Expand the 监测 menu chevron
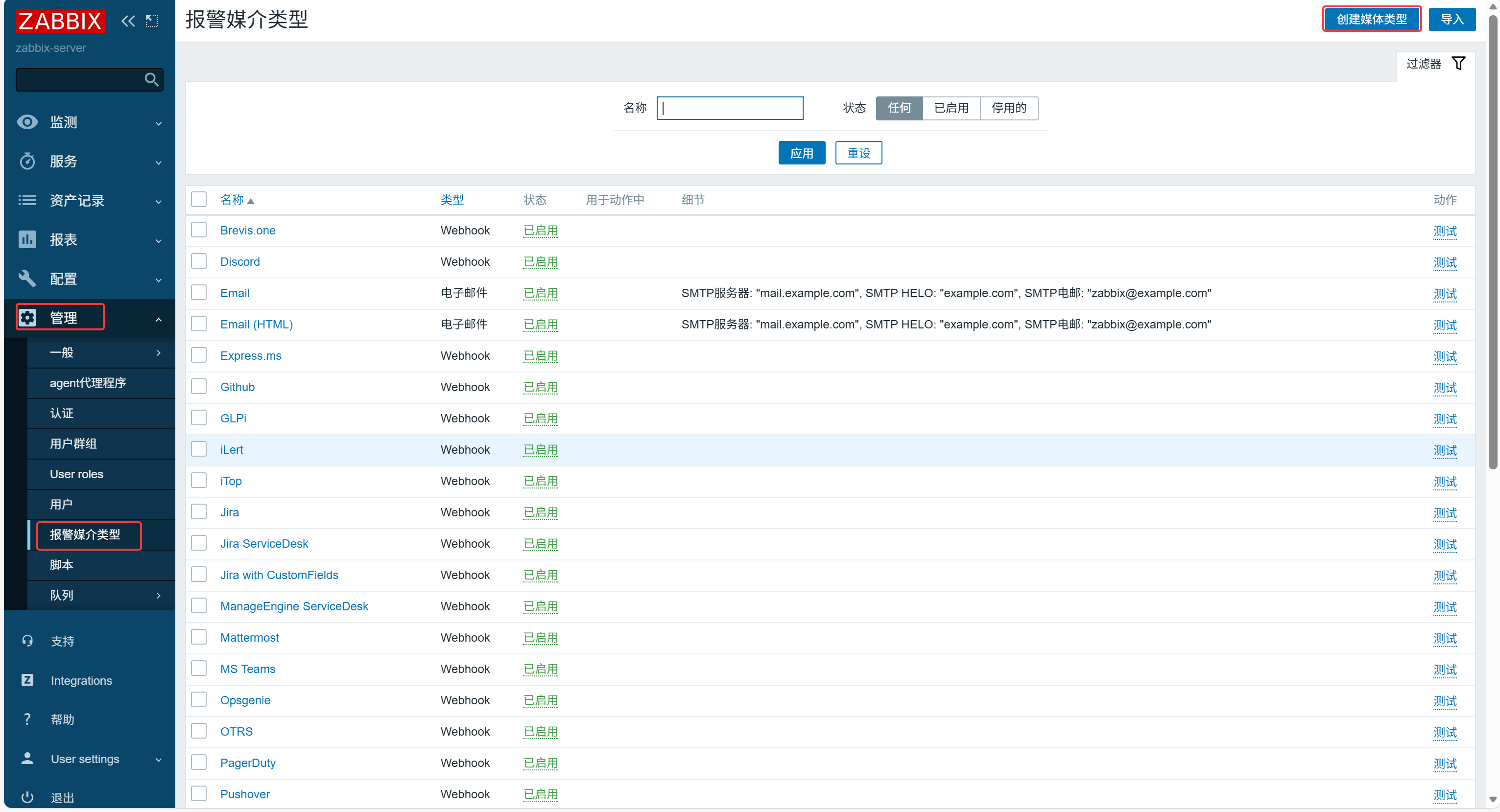This screenshot has height=812, width=1500. (158, 123)
